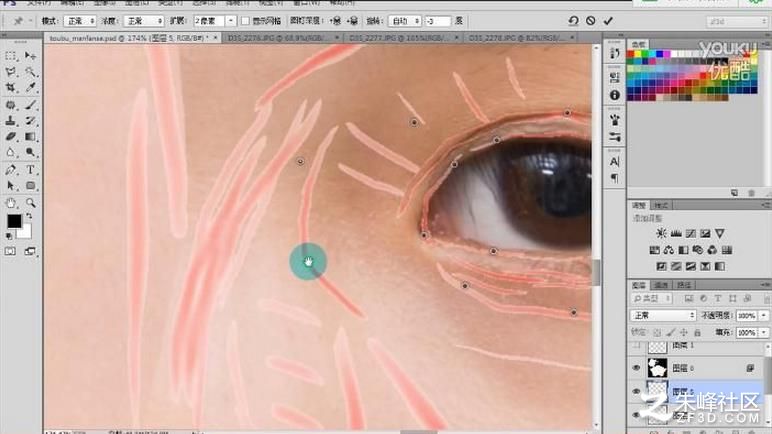
Task: Open the collapsed Info panel icon
Action: coord(614,95)
